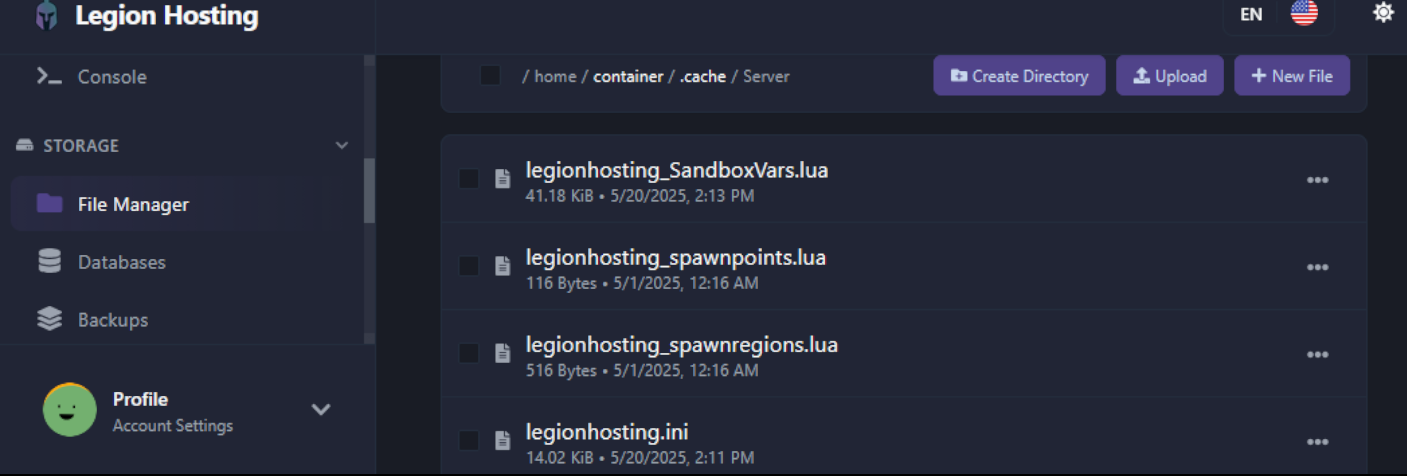This screenshot has width=1407, height=476.
Task: Open the options menu for legionhosting_spawnpoints.lua
Action: 1318,267
